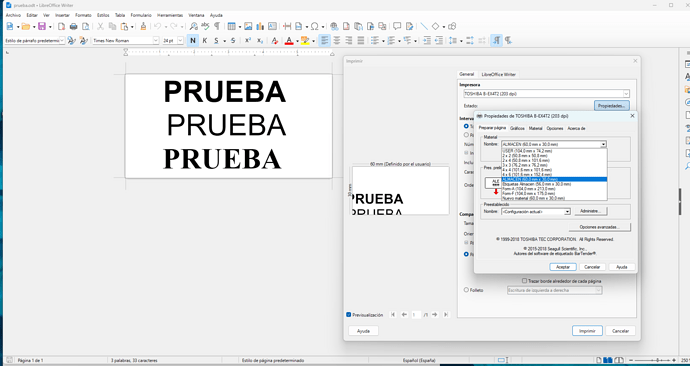Check Trazar borde alrededor de cada página
Viewport: 690px width, 366px height.
click(x=525, y=281)
